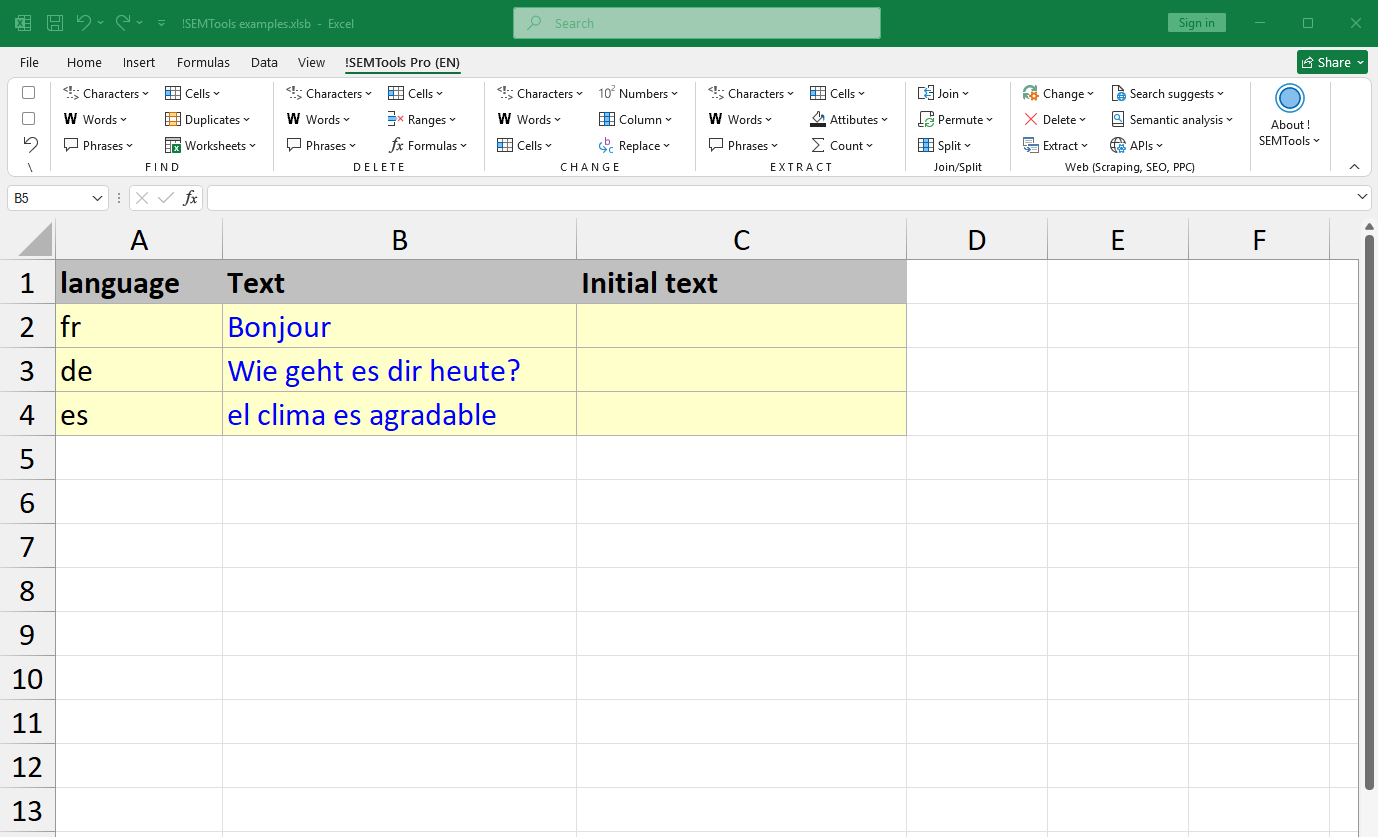
Task: Click the Share button
Action: (1332, 61)
